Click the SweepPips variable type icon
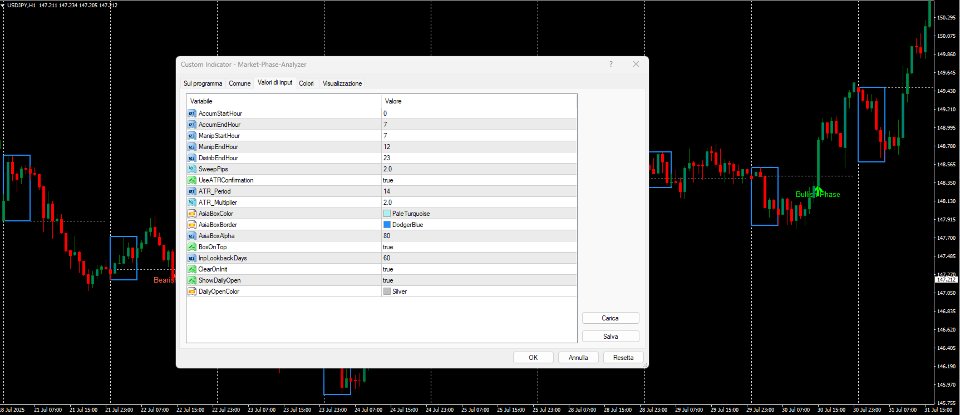 (x=192, y=169)
